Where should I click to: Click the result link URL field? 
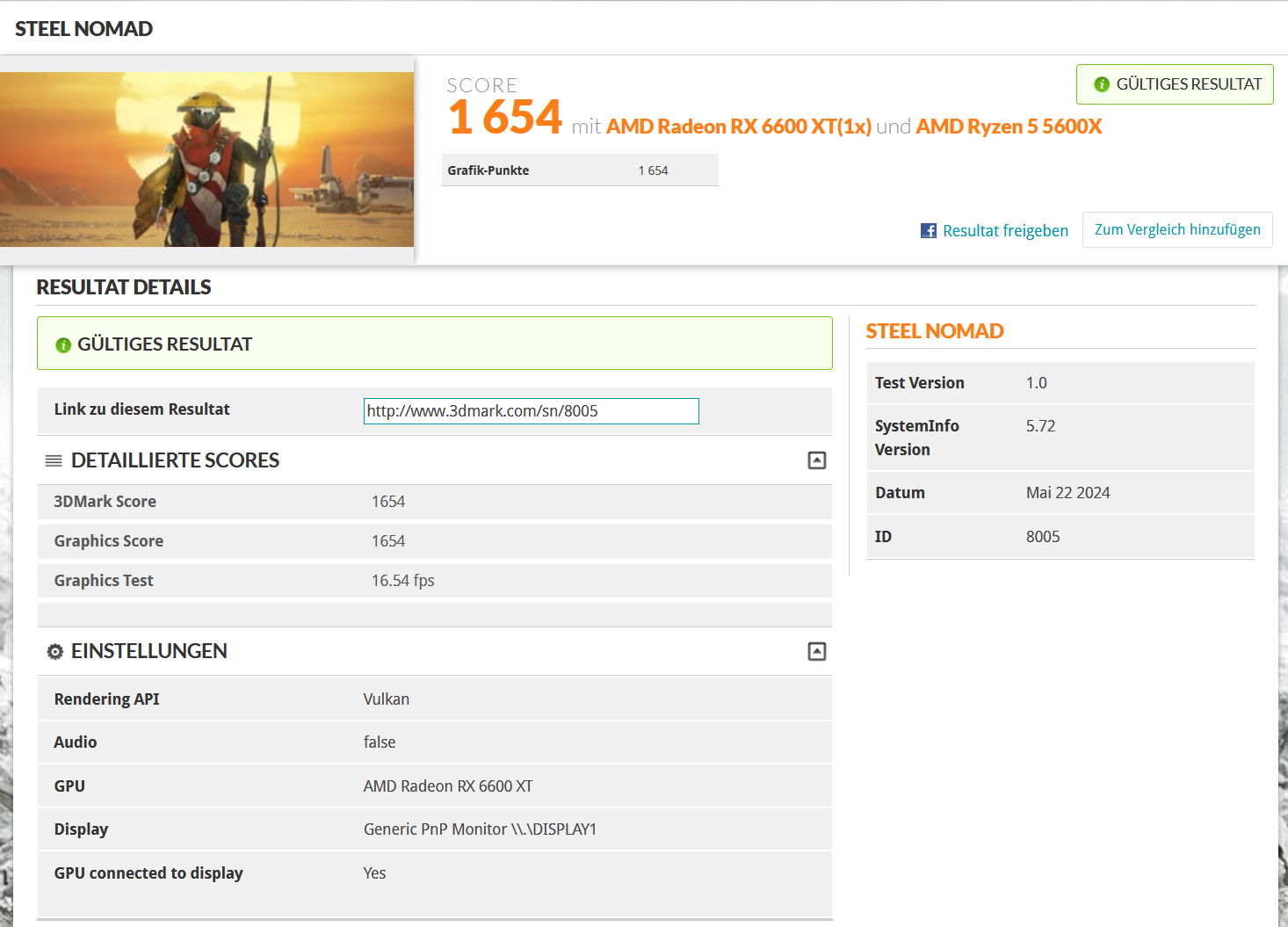point(532,411)
